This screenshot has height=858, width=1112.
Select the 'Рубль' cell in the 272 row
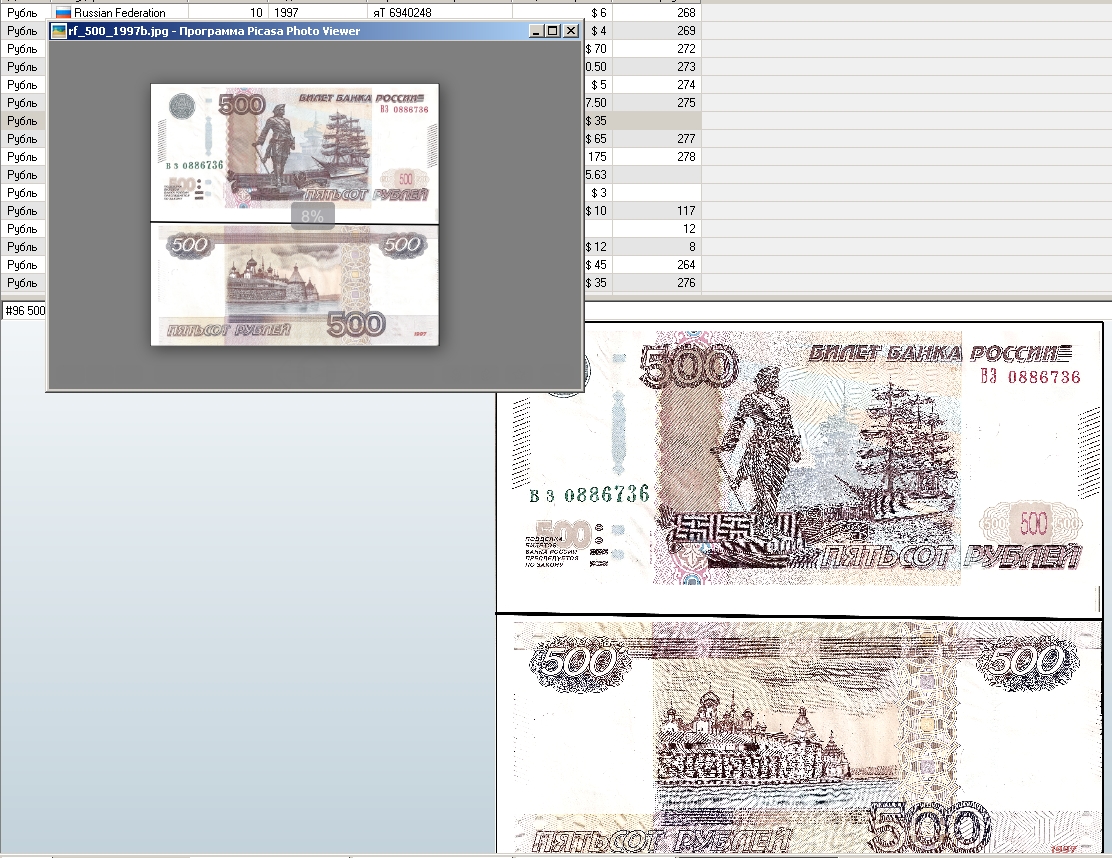[23, 49]
